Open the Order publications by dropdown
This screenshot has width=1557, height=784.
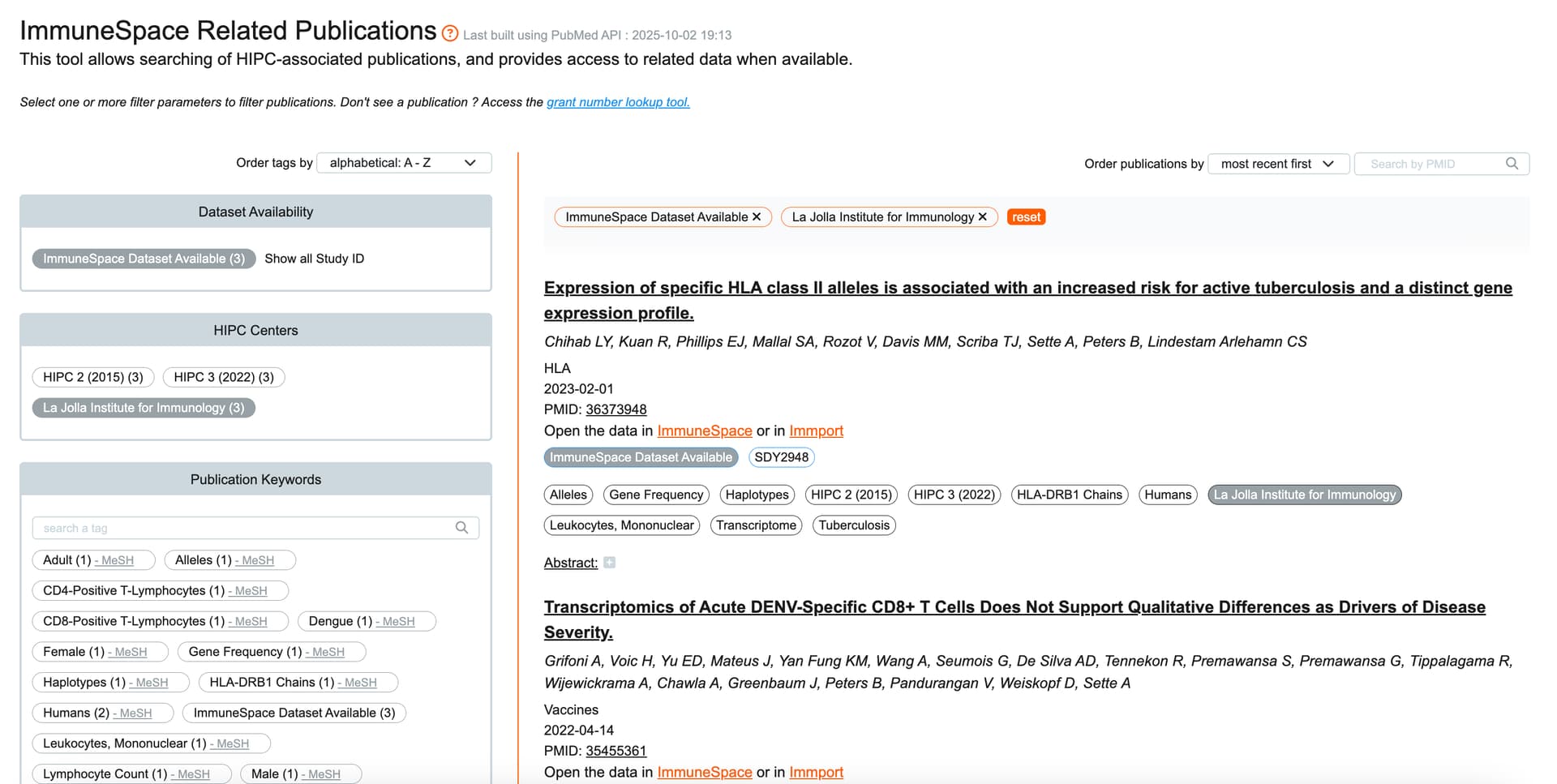point(1278,164)
